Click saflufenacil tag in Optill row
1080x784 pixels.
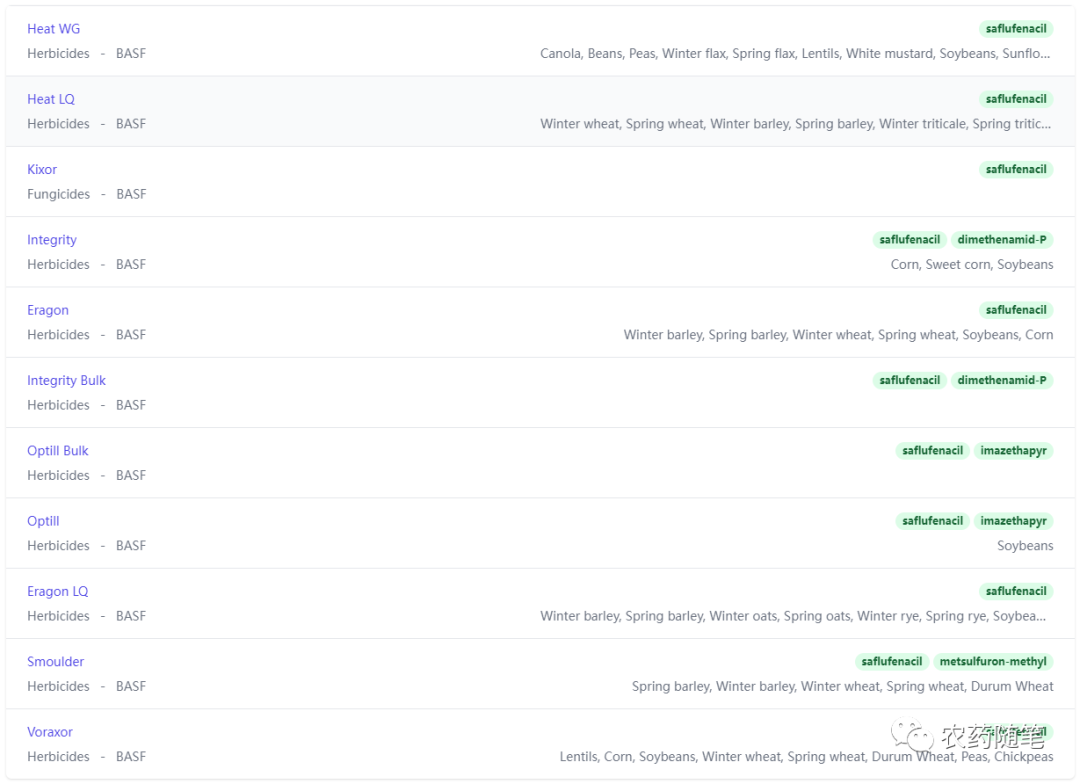(933, 521)
